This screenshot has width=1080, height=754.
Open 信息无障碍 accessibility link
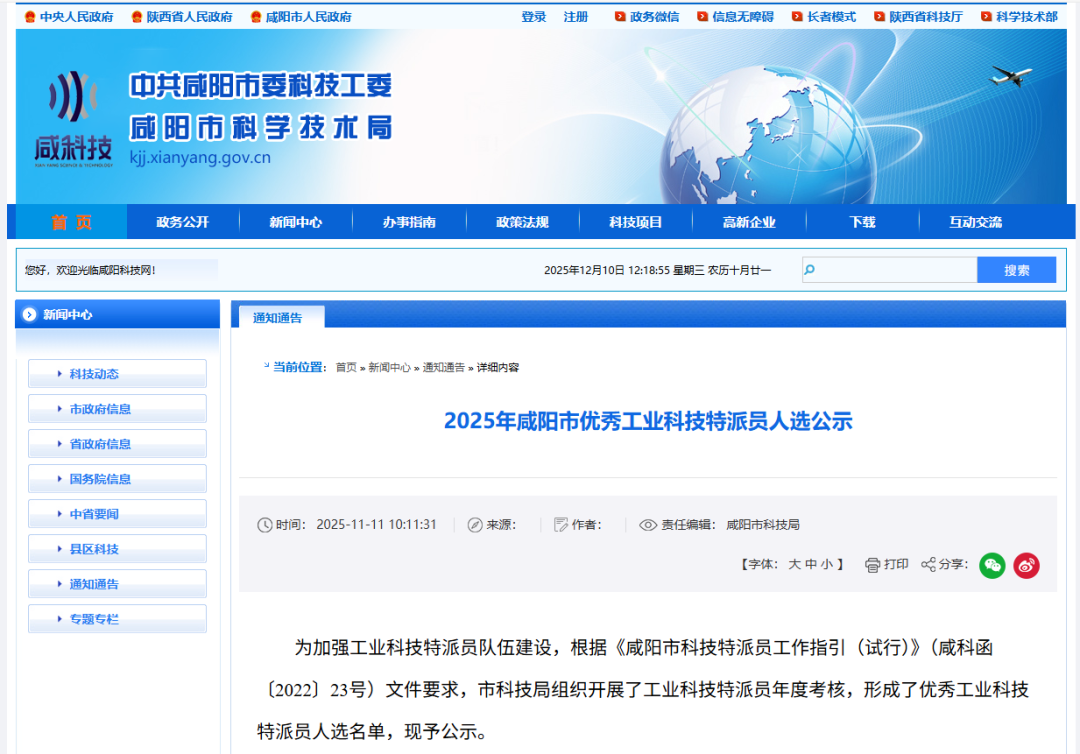click(x=735, y=17)
